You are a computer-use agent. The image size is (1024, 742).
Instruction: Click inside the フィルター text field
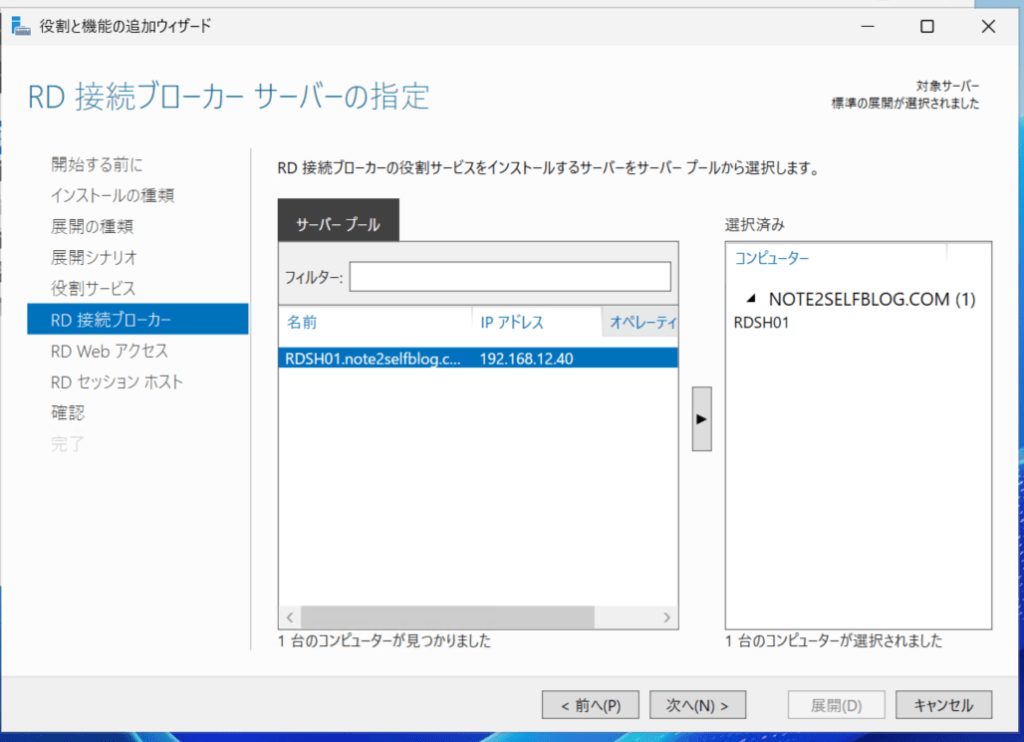509,277
